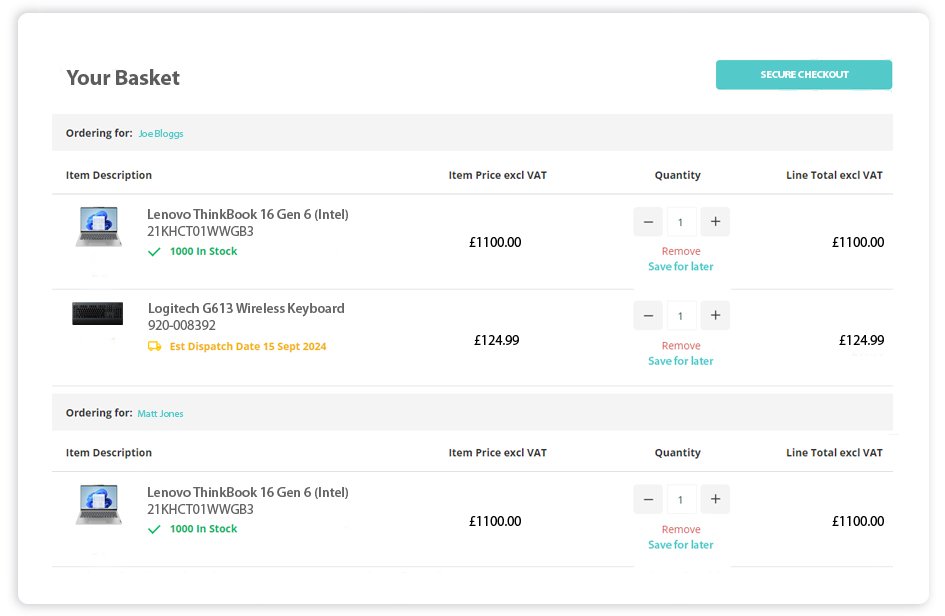This screenshot has height=616, width=945.
Task: Click minus on the Logitech keyboard quantity
Action: pyautogui.click(x=648, y=315)
